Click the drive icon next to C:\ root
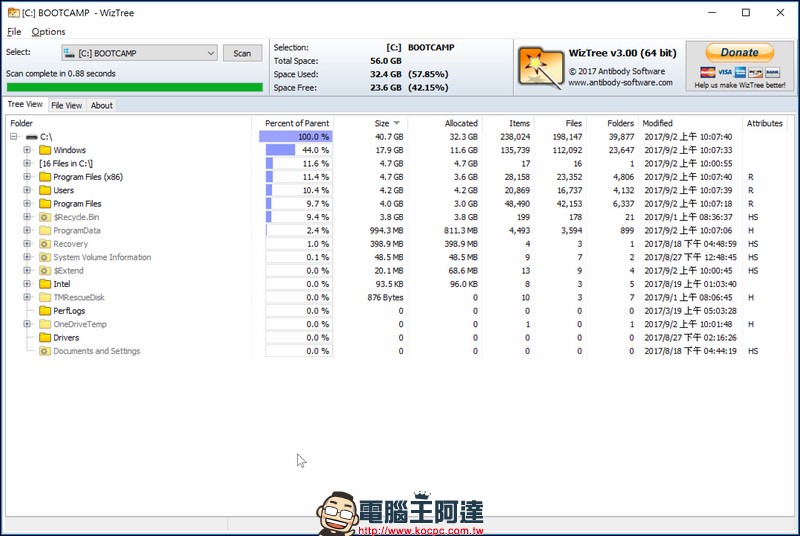Viewport: 800px width, 536px height. pyautogui.click(x=32, y=137)
